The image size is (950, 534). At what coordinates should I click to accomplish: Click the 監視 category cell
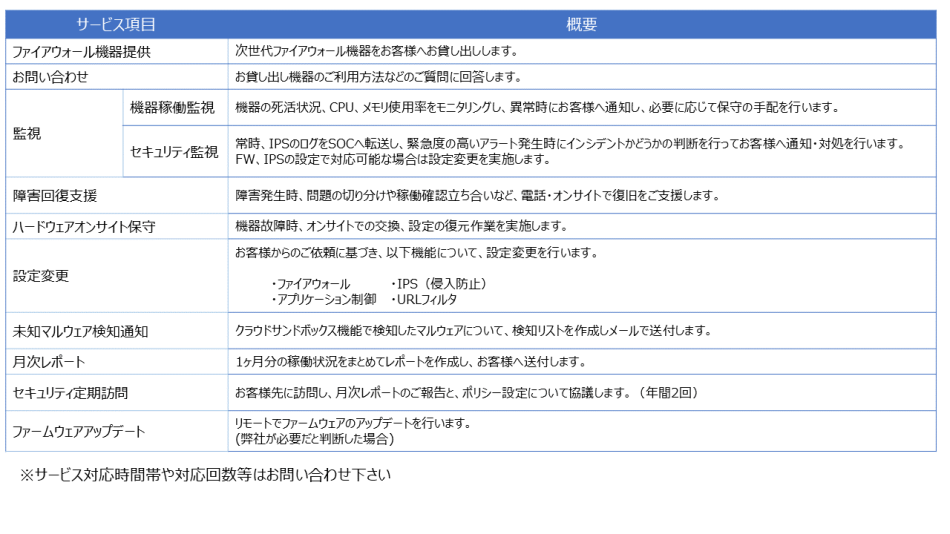tap(64, 133)
